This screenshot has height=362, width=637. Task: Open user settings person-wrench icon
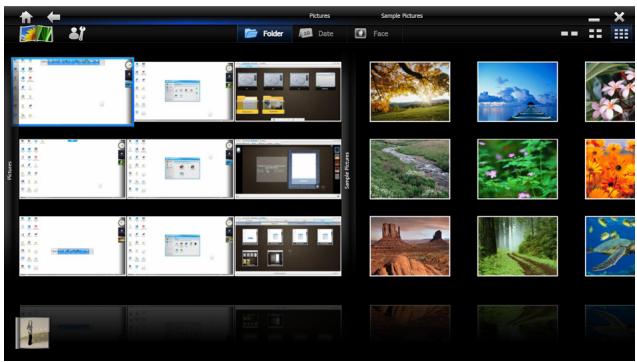(77, 33)
